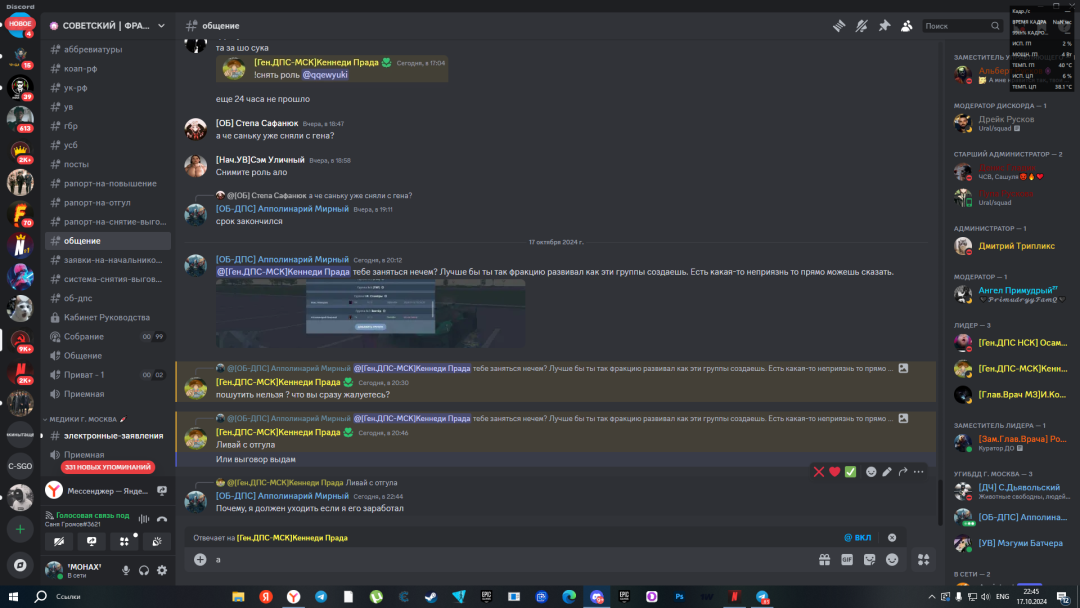Viewport: 1080px width, 608px height.
Task: Click the '@qqewyuki' mention
Action: (x=325, y=75)
